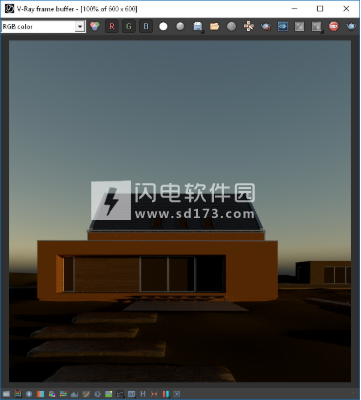
Task: Click the V-Ray frame buffer title bar icon
Action: pyautogui.click(x=9, y=9)
